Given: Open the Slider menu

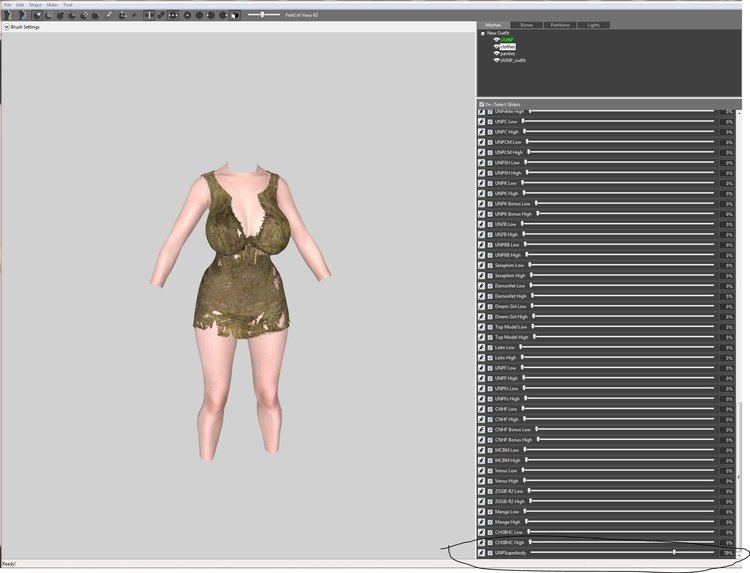Looking at the screenshot, I should (52, 5).
